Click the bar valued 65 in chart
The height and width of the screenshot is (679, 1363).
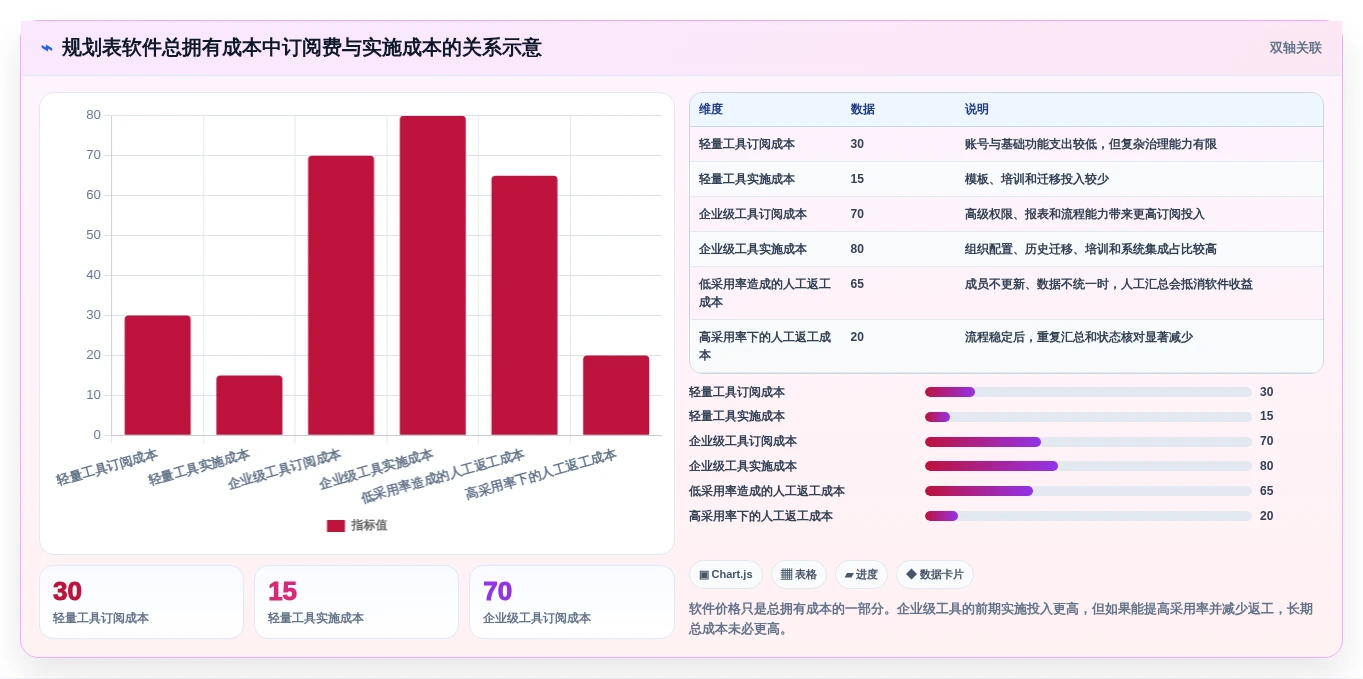point(524,305)
